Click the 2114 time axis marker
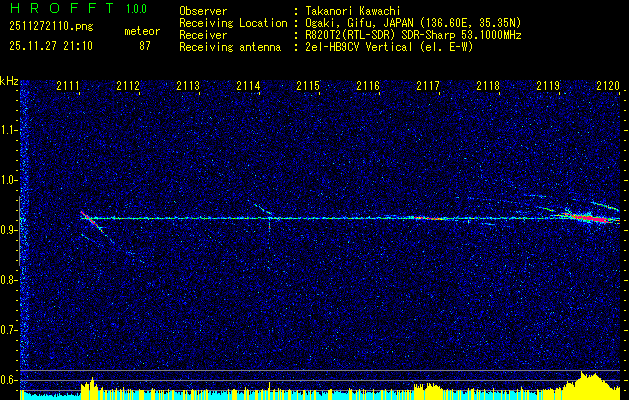This screenshot has height=400, width=629. click(248, 86)
